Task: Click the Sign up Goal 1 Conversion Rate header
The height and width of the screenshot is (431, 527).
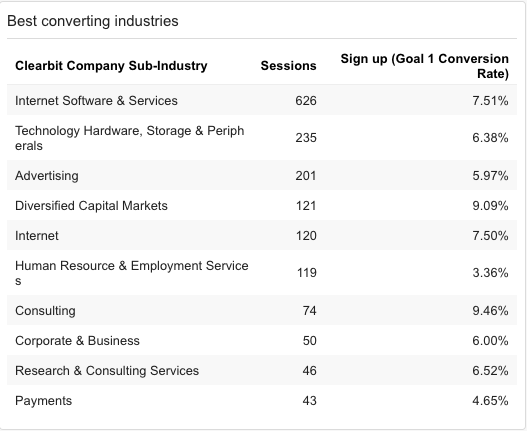Action: tap(424, 66)
